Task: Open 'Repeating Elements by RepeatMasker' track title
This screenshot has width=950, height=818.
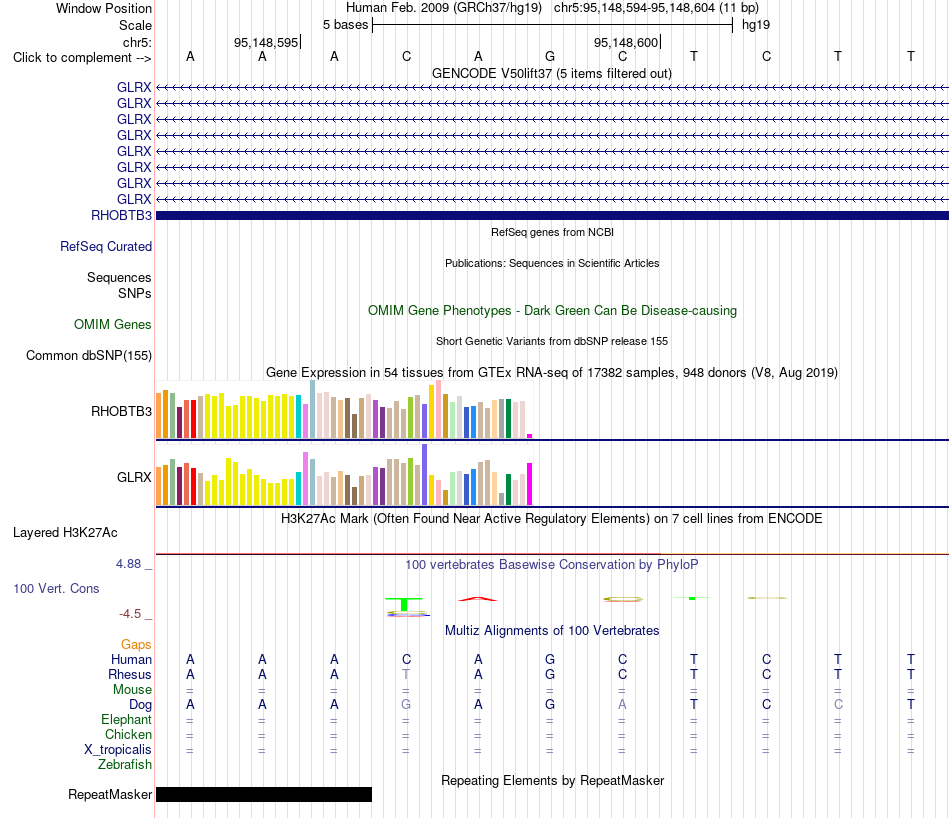Action: pyautogui.click(x=552, y=780)
